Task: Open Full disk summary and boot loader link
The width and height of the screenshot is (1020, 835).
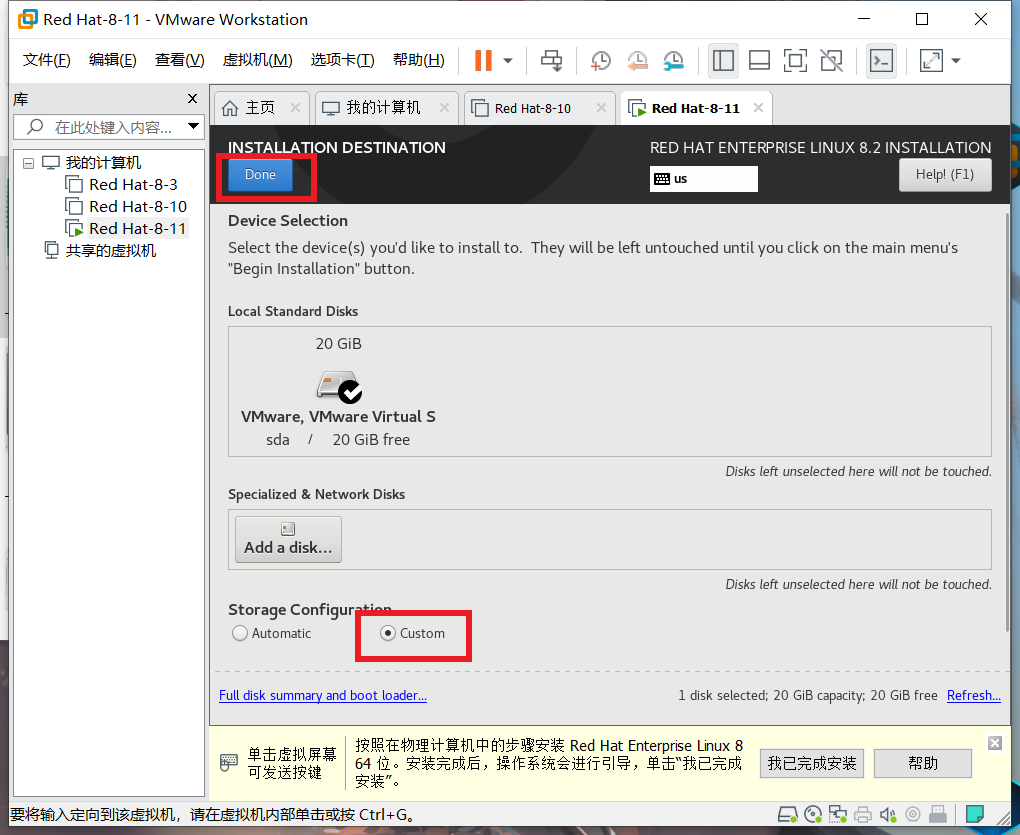Action: [x=323, y=696]
